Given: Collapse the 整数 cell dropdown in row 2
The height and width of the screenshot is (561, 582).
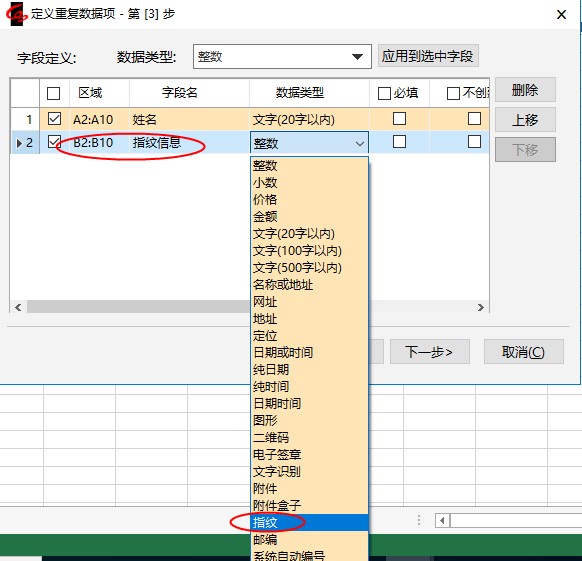Looking at the screenshot, I should (x=359, y=143).
